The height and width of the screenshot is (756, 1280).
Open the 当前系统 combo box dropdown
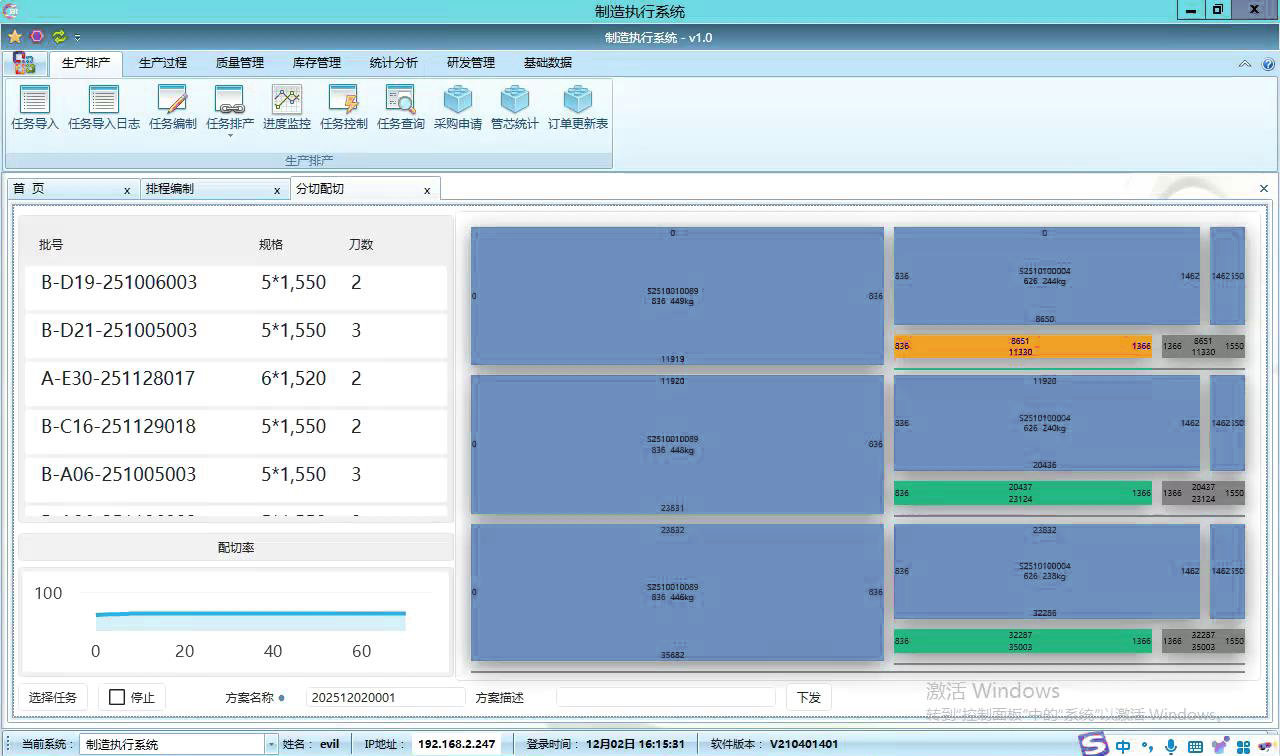(x=271, y=744)
